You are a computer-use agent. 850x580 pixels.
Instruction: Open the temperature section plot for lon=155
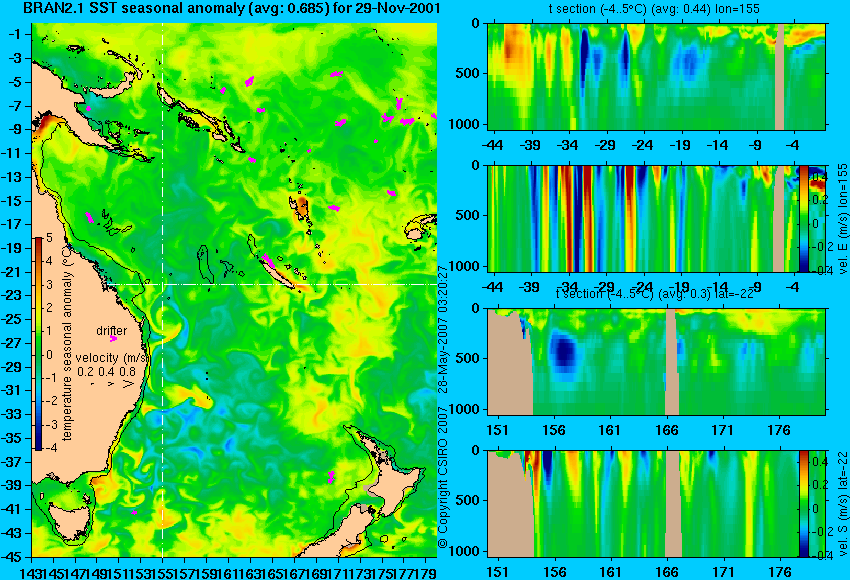[656, 76]
